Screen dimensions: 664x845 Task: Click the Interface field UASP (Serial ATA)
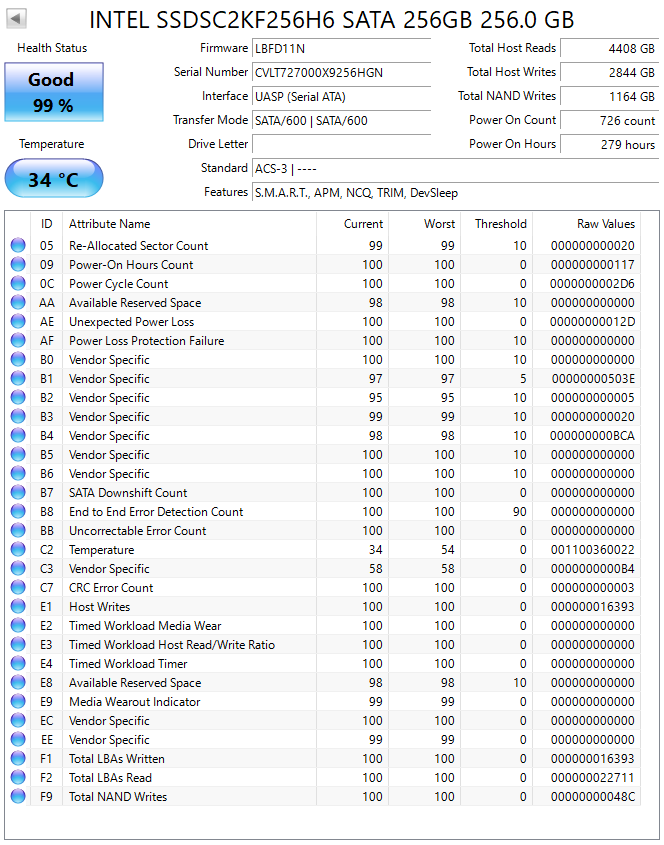[x=342, y=96]
